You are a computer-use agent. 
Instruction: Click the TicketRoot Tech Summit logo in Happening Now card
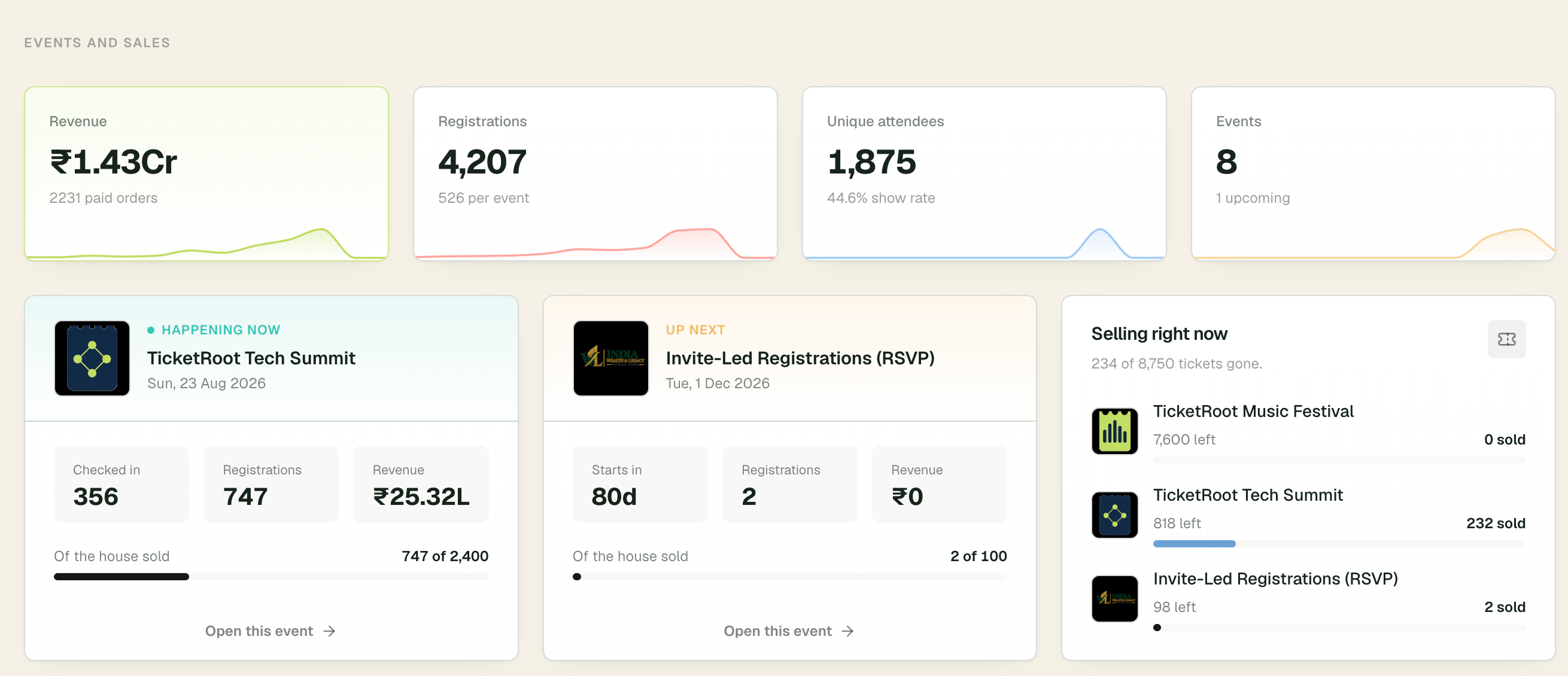pyautogui.click(x=92, y=358)
